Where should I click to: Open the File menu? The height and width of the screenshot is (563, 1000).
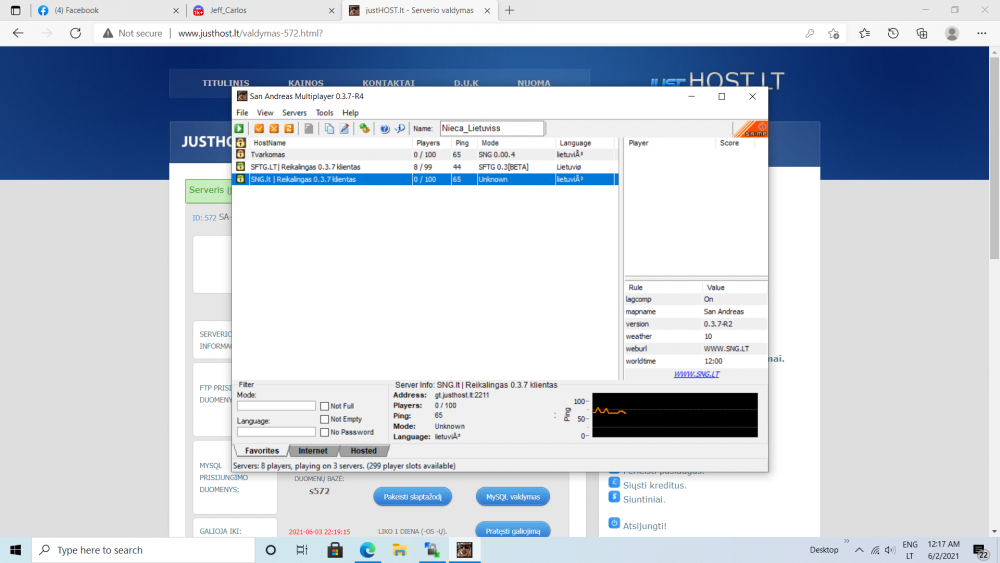[242, 113]
